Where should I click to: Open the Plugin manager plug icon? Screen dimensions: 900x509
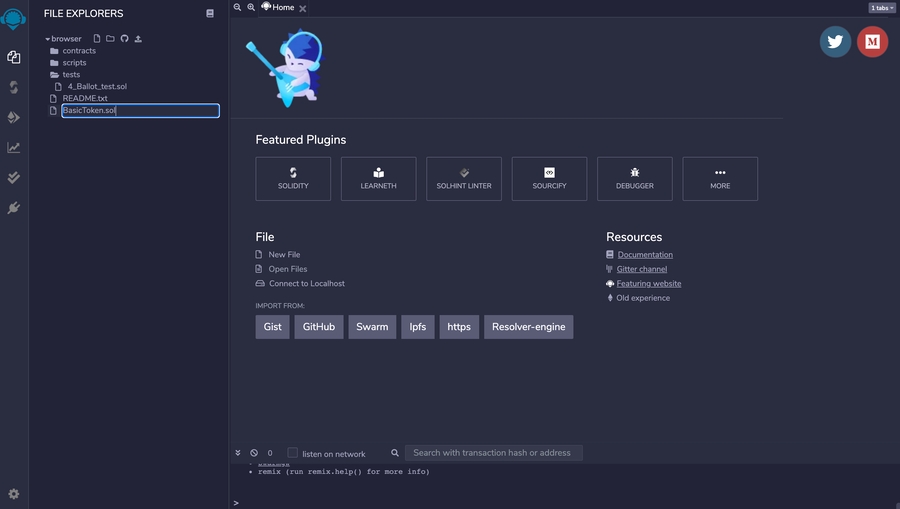[x=14, y=207]
